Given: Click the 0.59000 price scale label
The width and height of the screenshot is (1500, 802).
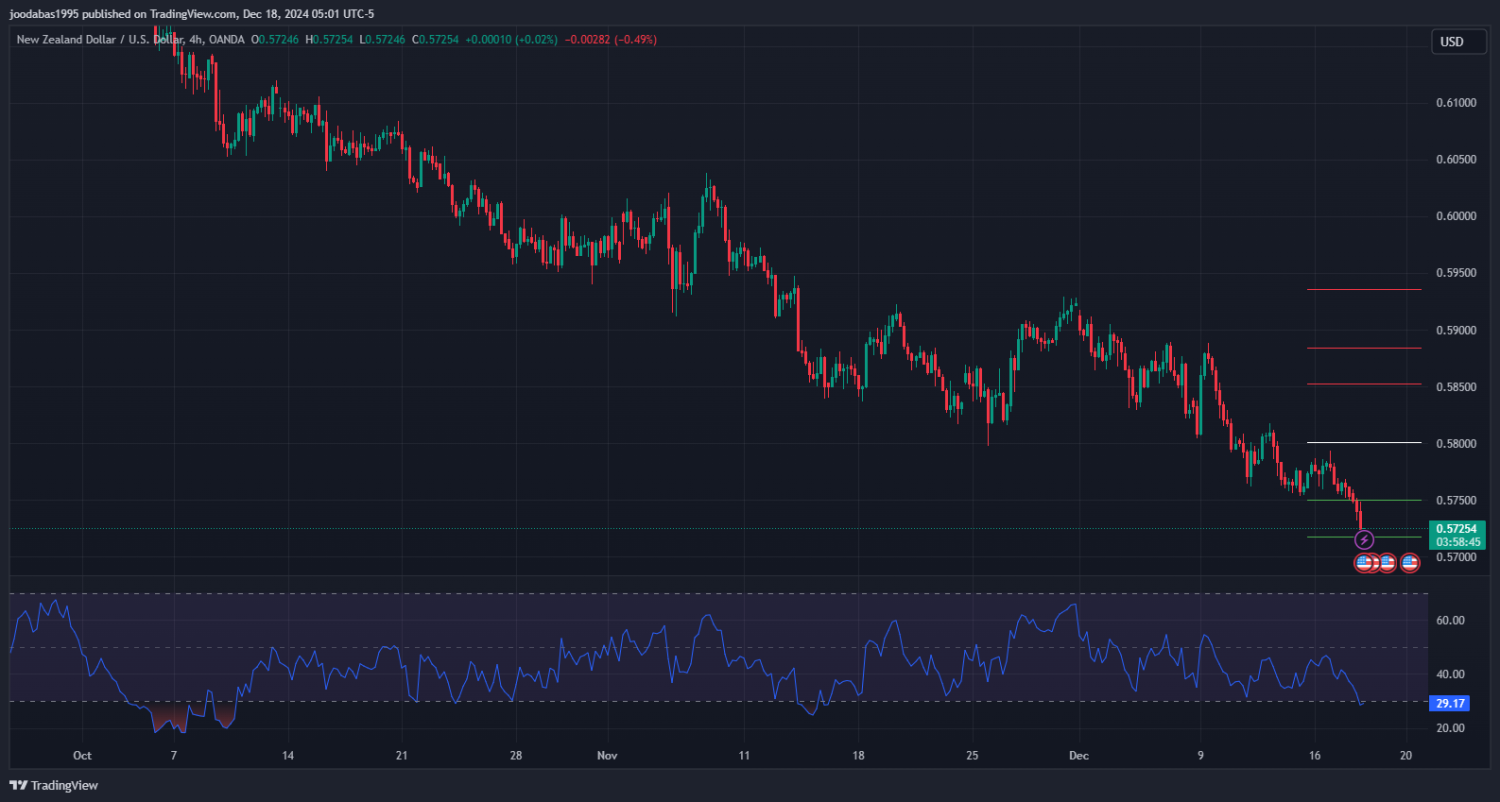Looking at the screenshot, I should click(1456, 330).
